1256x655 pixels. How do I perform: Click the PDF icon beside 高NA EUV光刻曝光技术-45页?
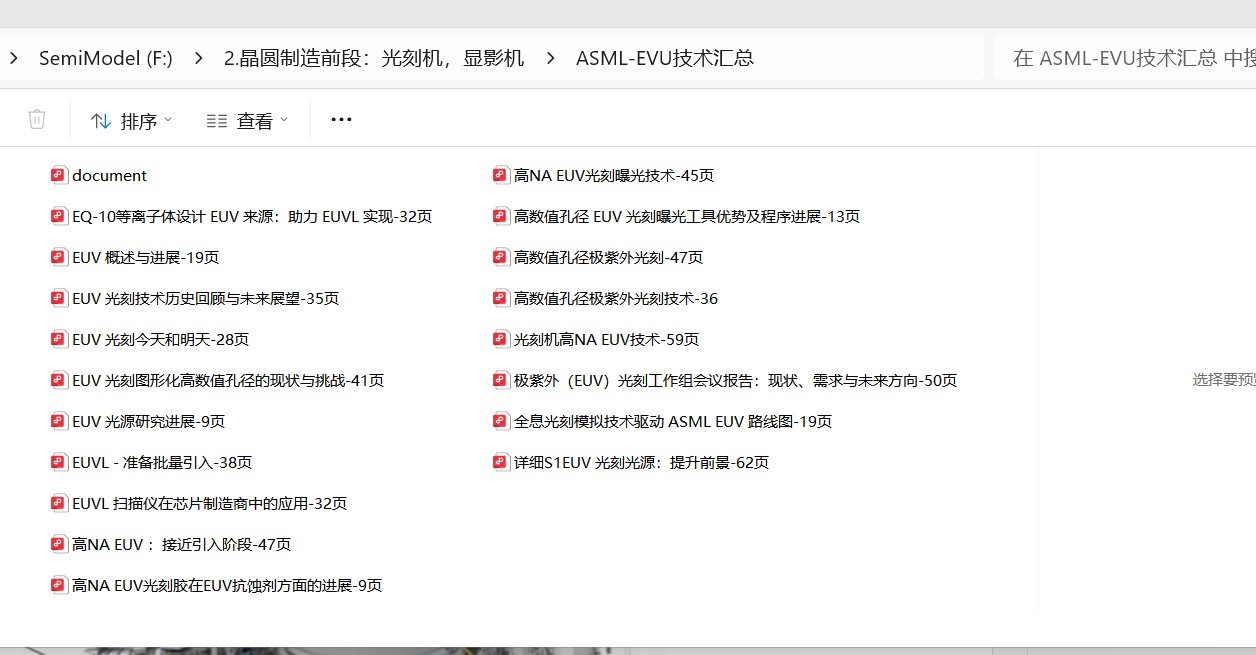pos(500,174)
